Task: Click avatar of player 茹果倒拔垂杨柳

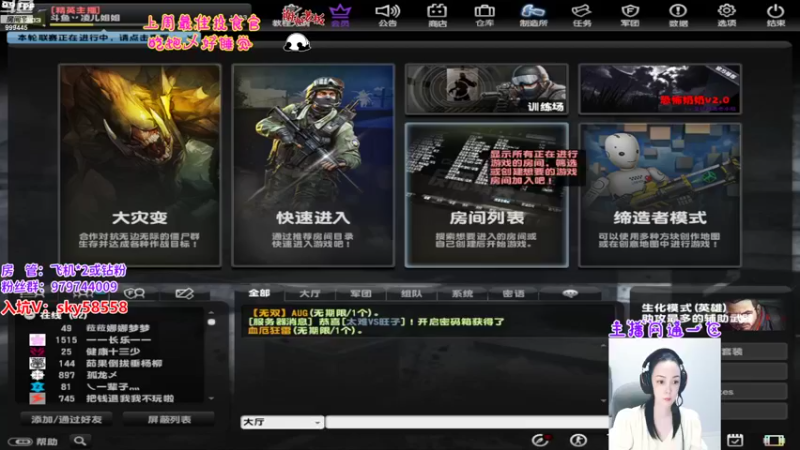Action: point(37,363)
